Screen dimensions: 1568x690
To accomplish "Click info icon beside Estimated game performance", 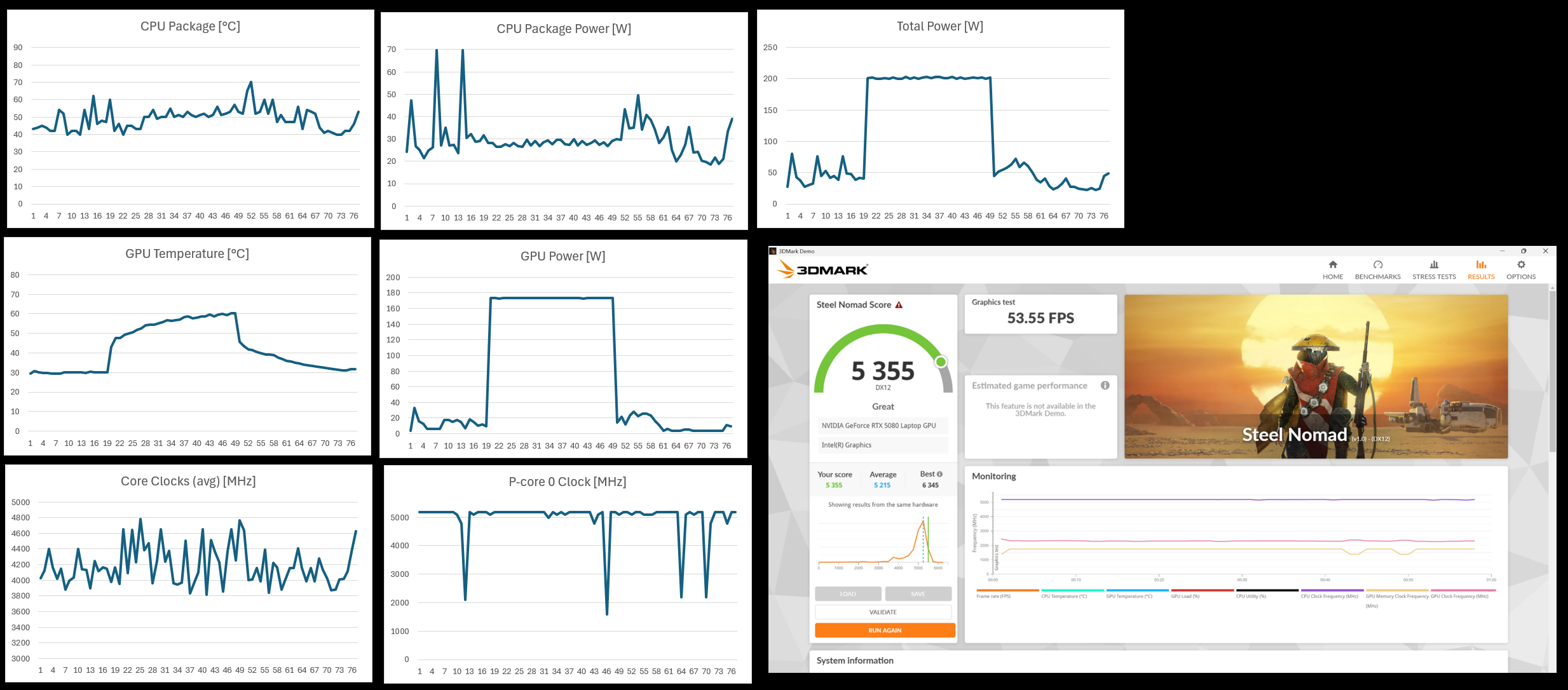I will [x=1105, y=385].
